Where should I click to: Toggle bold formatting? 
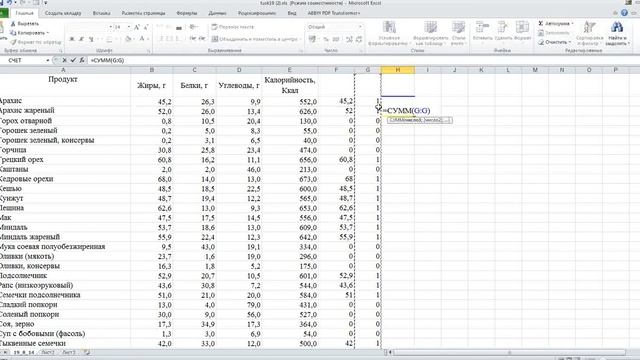(x=72, y=39)
